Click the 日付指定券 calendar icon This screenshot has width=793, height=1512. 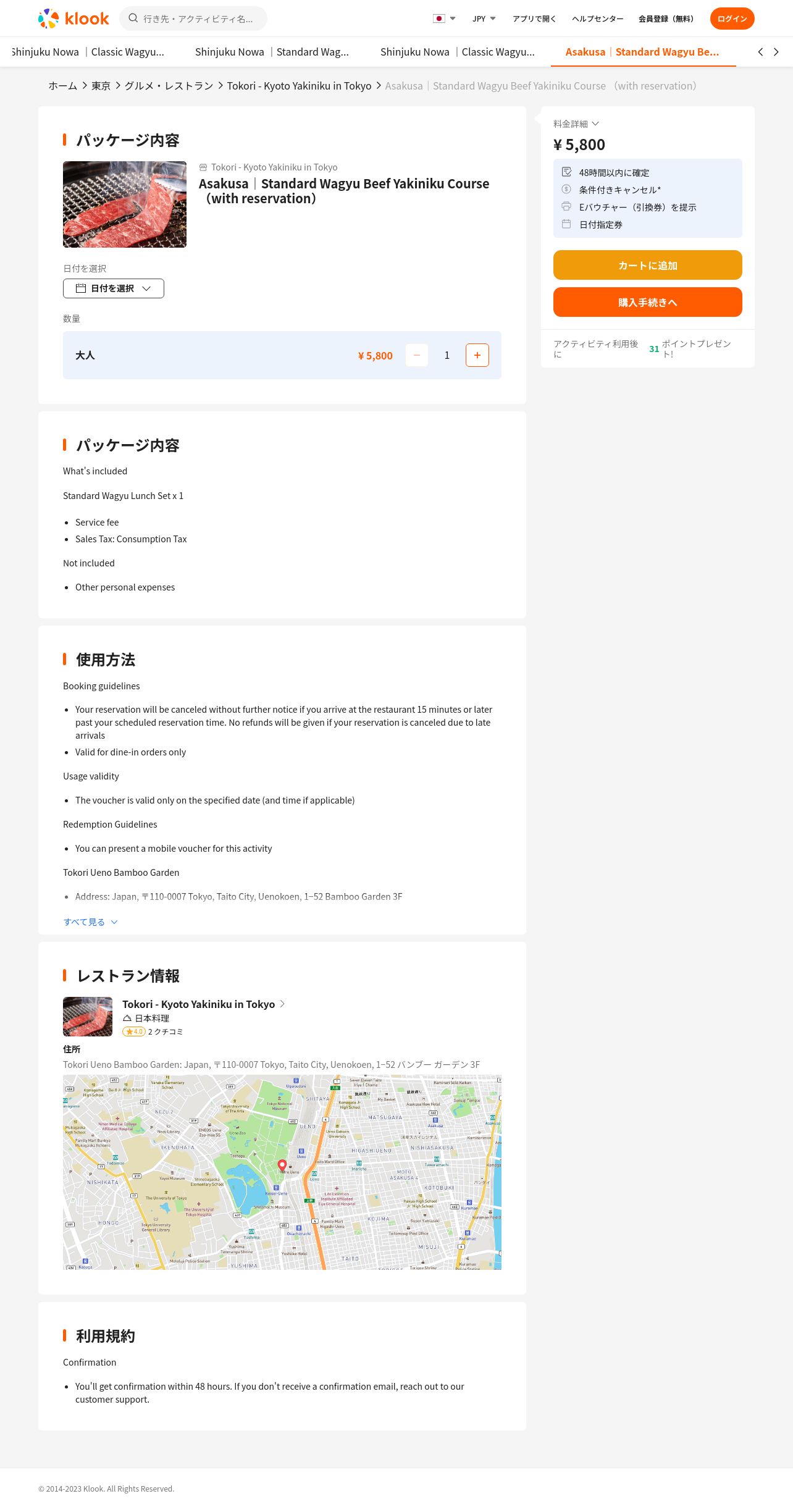(x=566, y=224)
